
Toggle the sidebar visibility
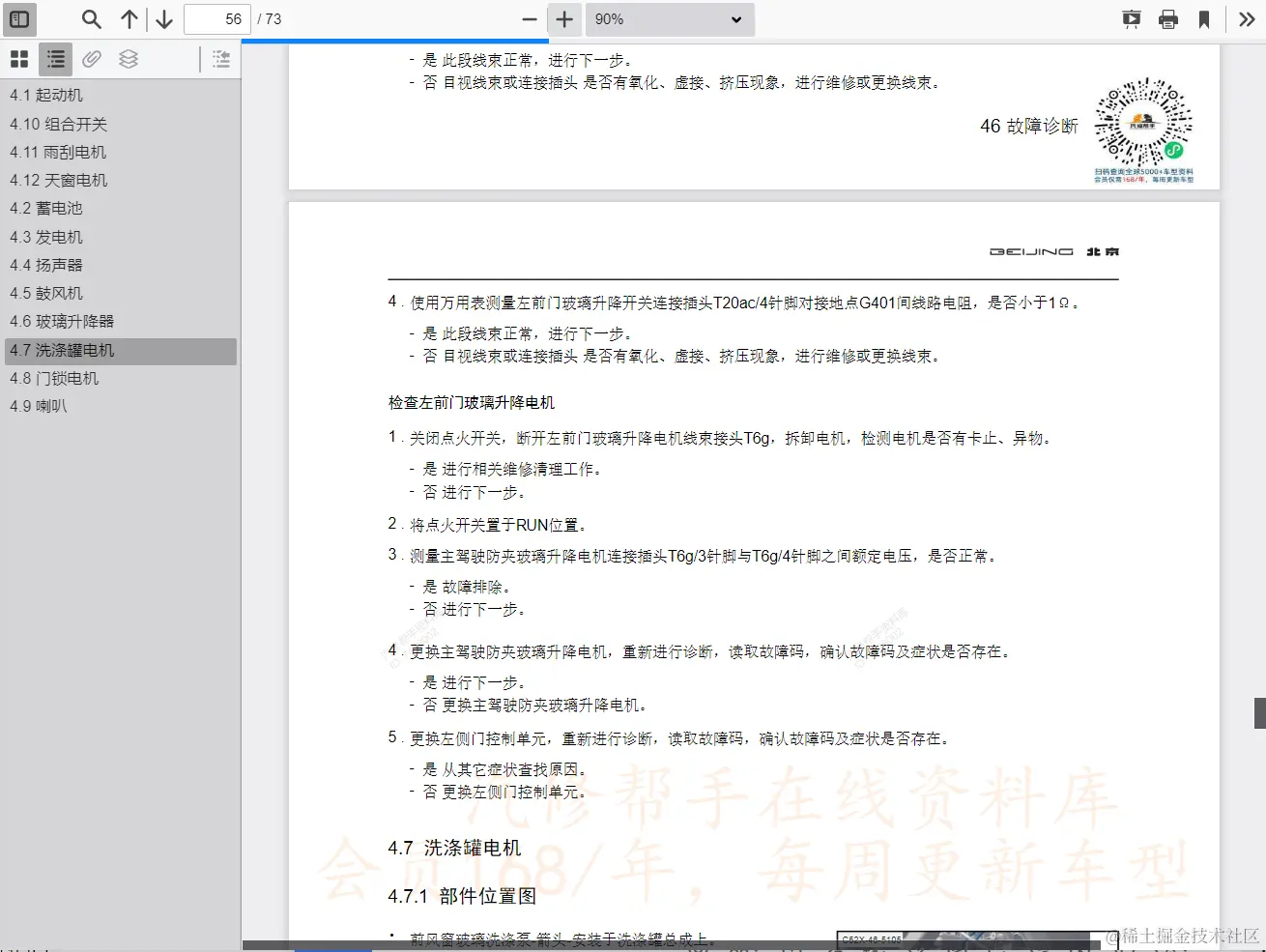[x=19, y=18]
